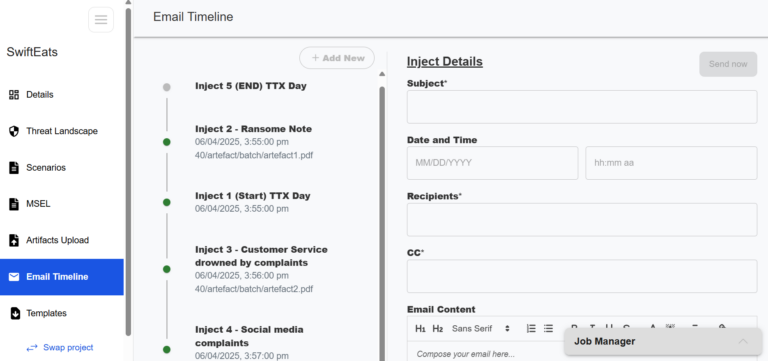Expand the Job Manager panel
Viewport: 768px width, 361px height.
pos(743,341)
